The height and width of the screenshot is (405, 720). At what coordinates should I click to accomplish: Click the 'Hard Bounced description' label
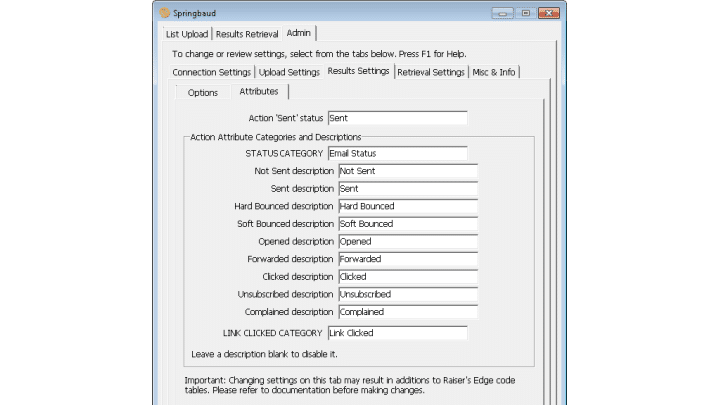tap(284, 206)
